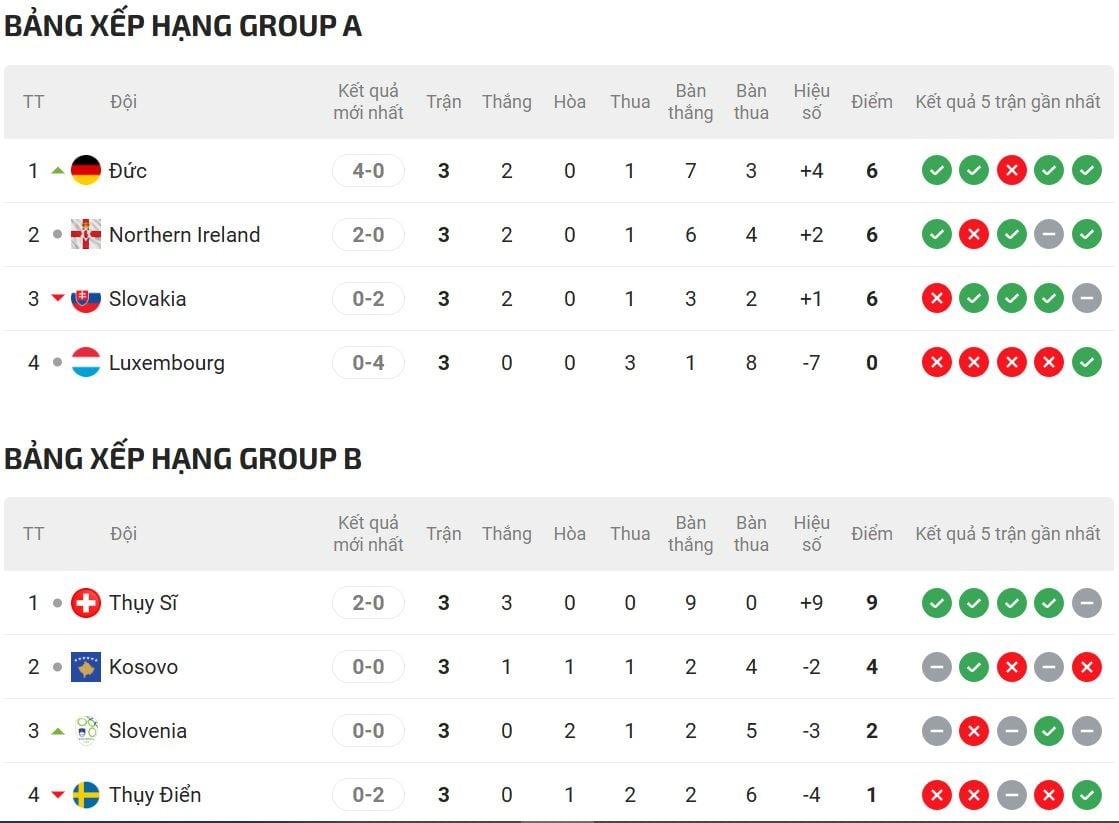1119x823 pixels.
Task: Click Northern Ireland's 2-0 result badge
Action: 368,235
